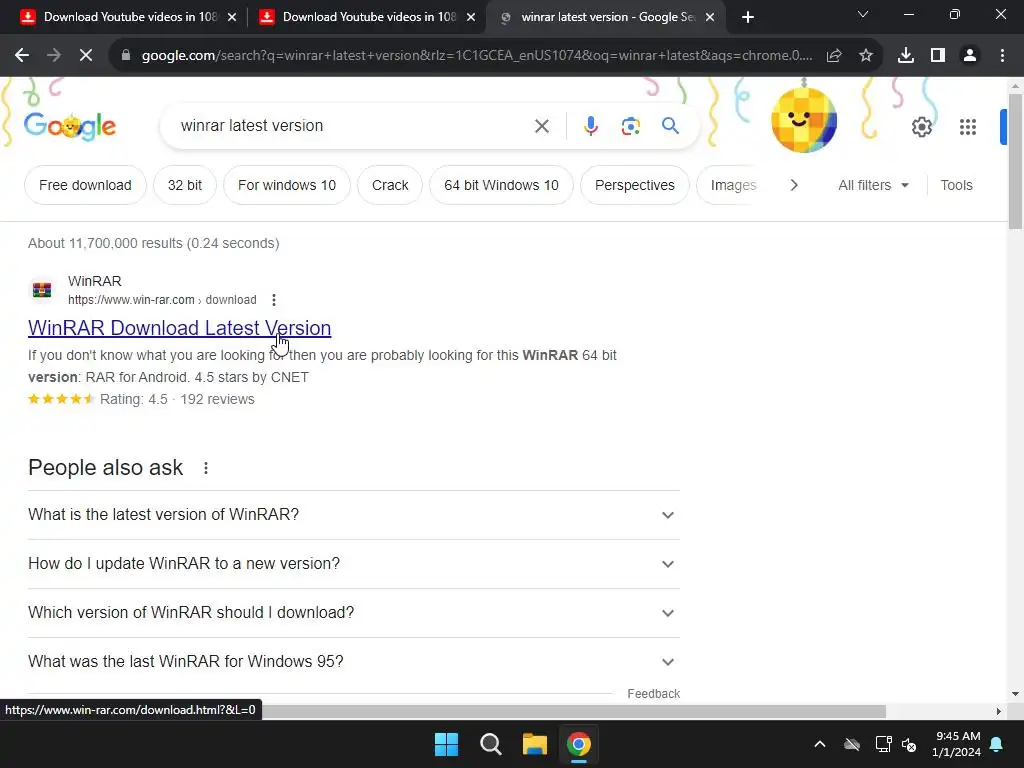Click the OneDrive tray icon
Viewport: 1024px width, 768px height.
point(852,744)
